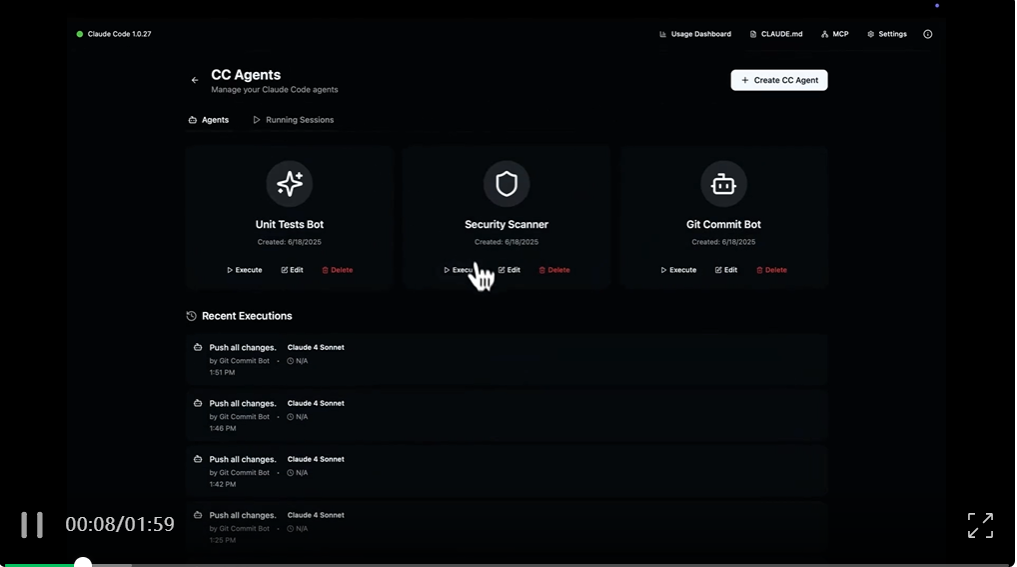Click the back arrow beside CC Agents

(x=195, y=80)
